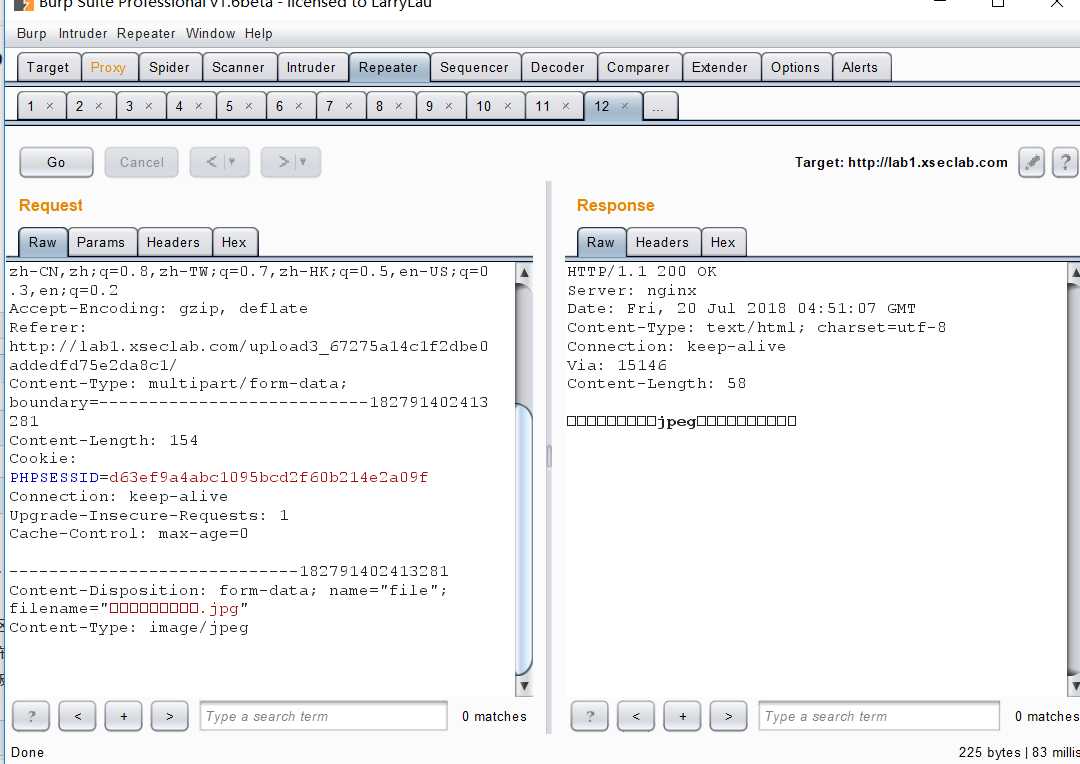Open request search help question-mark button

tap(31, 716)
